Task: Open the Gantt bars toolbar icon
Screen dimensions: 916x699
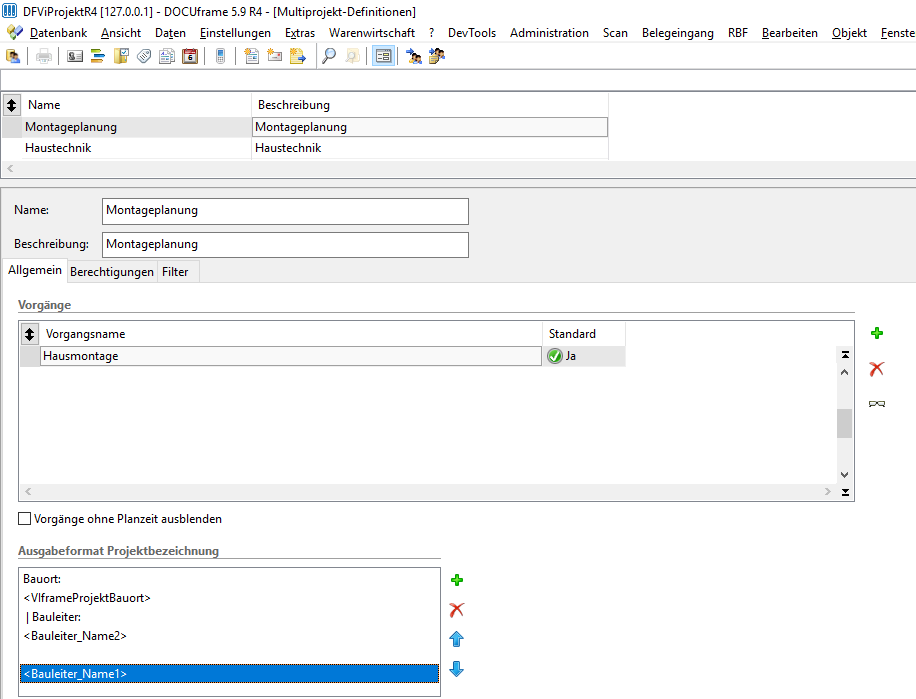Action: click(x=98, y=56)
